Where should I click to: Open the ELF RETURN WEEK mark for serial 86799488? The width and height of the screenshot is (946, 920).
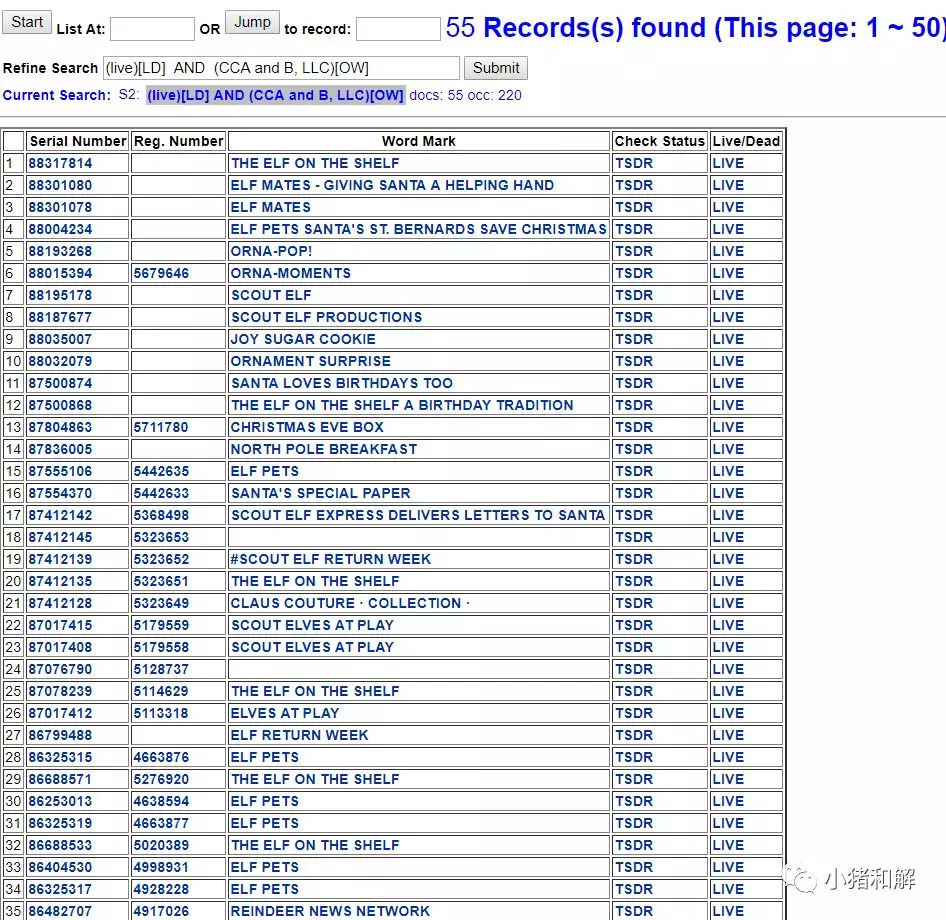(299, 735)
